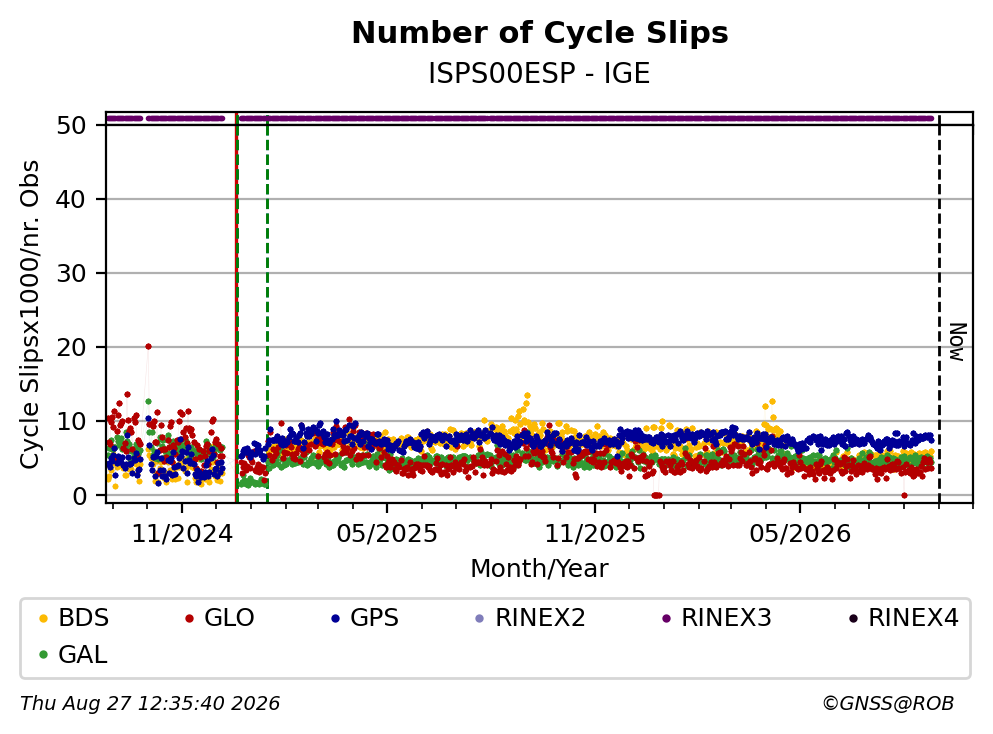Viewport: 993px width, 734px height.
Task: Click the 05/2025 x-axis tick label
Action: click(x=387, y=535)
